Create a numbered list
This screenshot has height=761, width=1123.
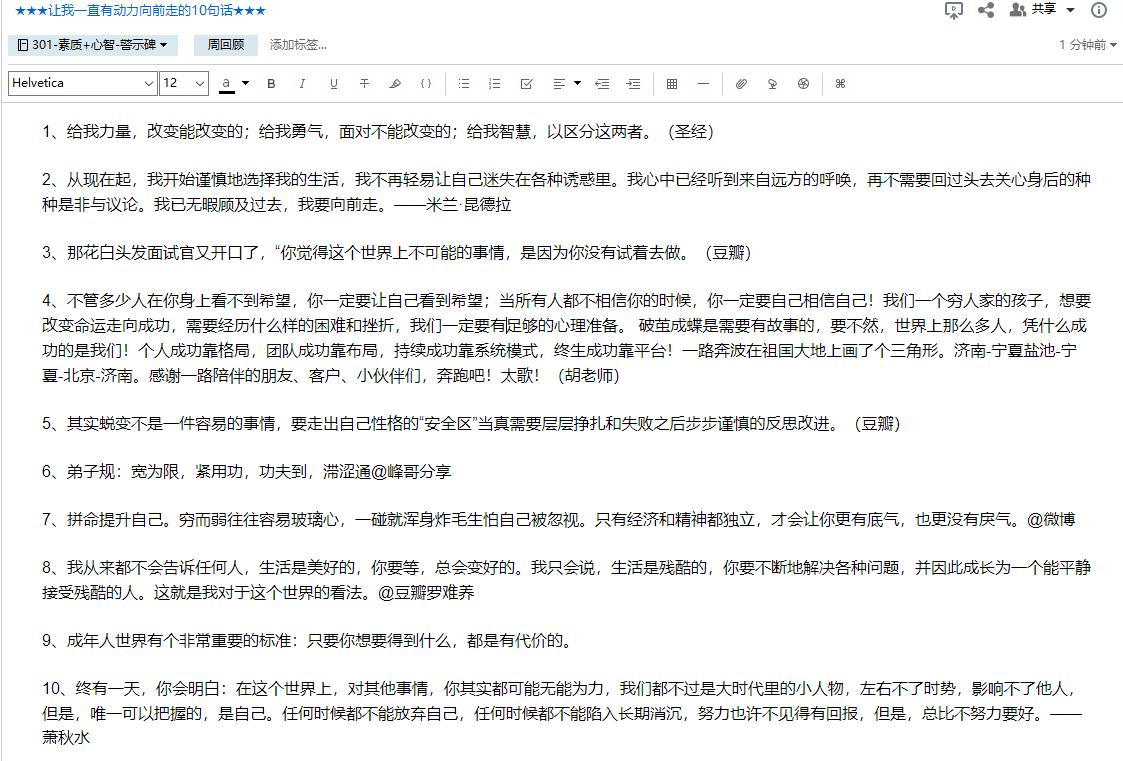[x=494, y=84]
